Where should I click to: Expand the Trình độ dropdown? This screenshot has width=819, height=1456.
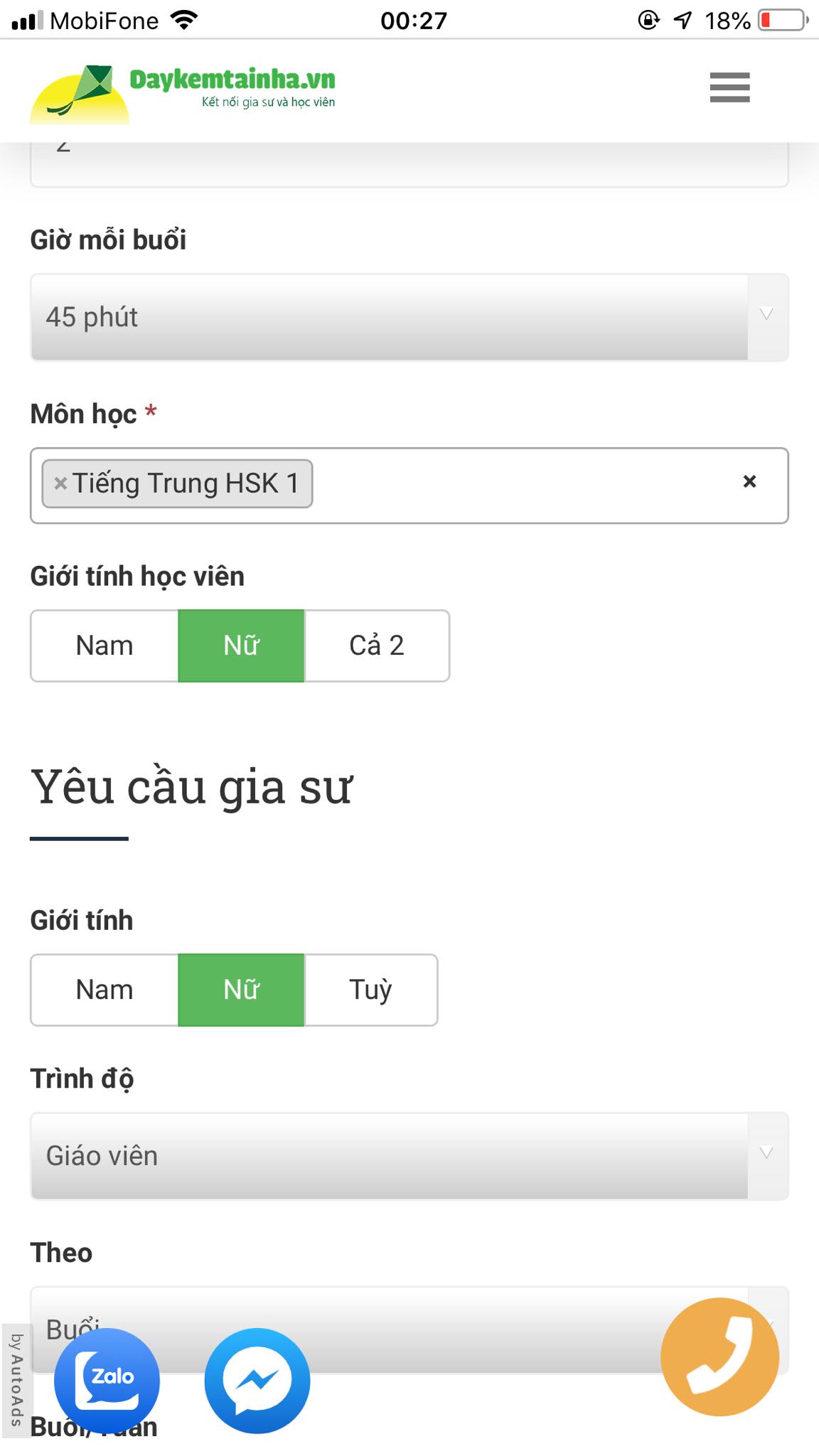[409, 1156]
